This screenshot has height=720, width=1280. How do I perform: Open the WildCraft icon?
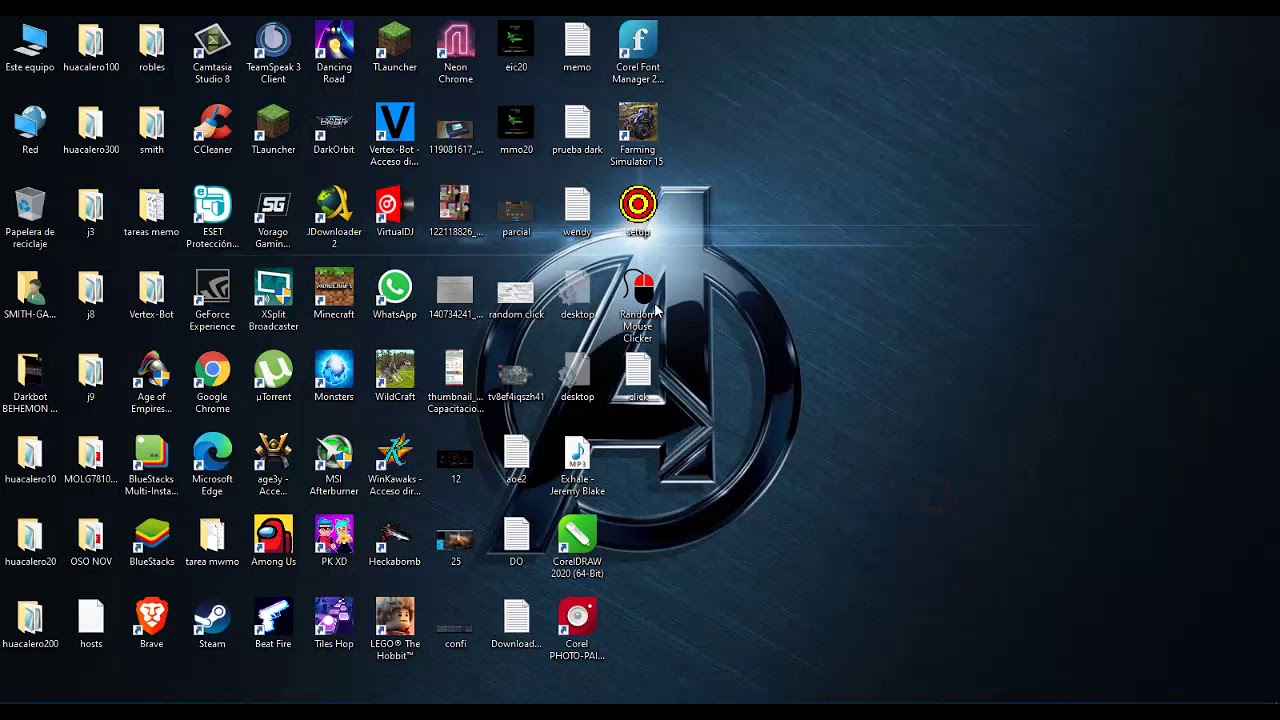(x=394, y=376)
